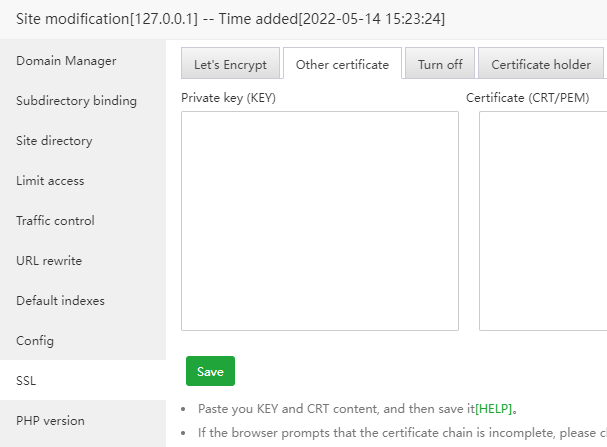Select Site directory in sidebar
The image size is (607, 447).
coord(54,141)
